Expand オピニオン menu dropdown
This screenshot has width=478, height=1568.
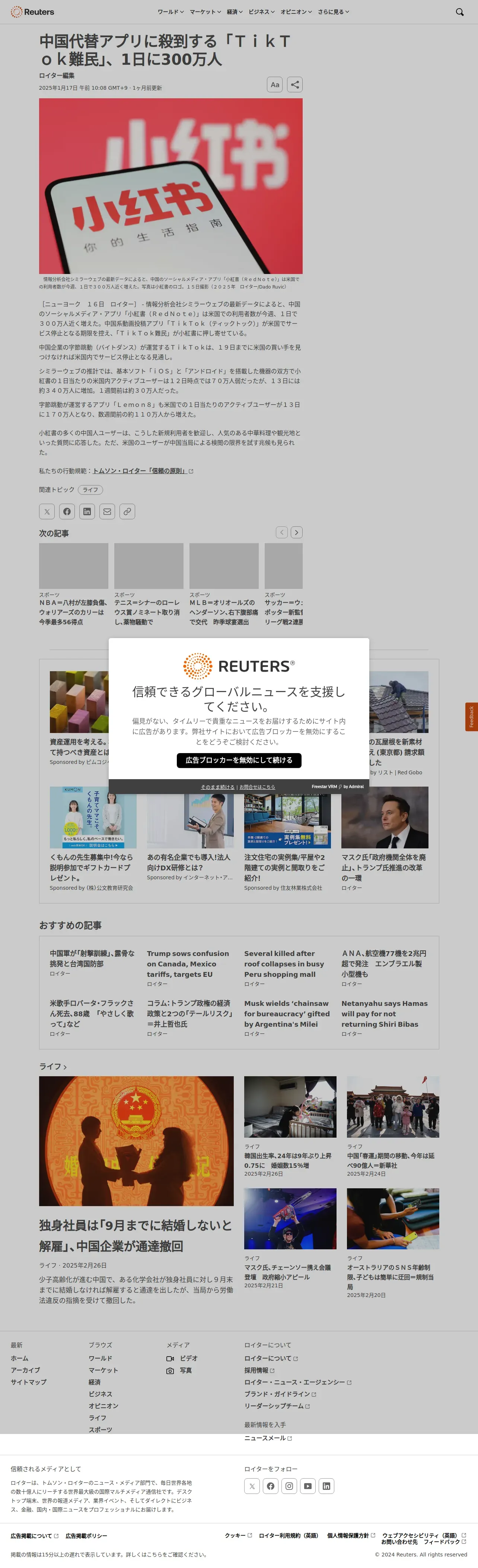point(296,12)
